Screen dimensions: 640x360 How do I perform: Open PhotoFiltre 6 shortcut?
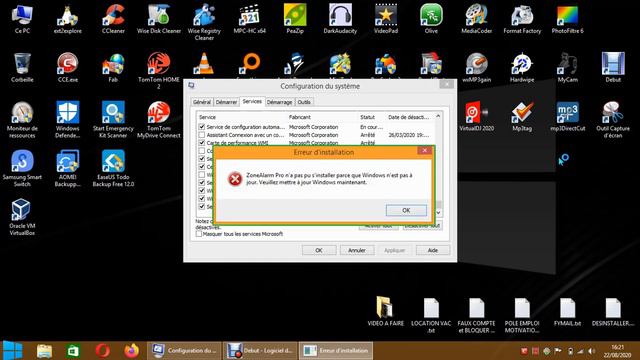pyautogui.click(x=567, y=18)
